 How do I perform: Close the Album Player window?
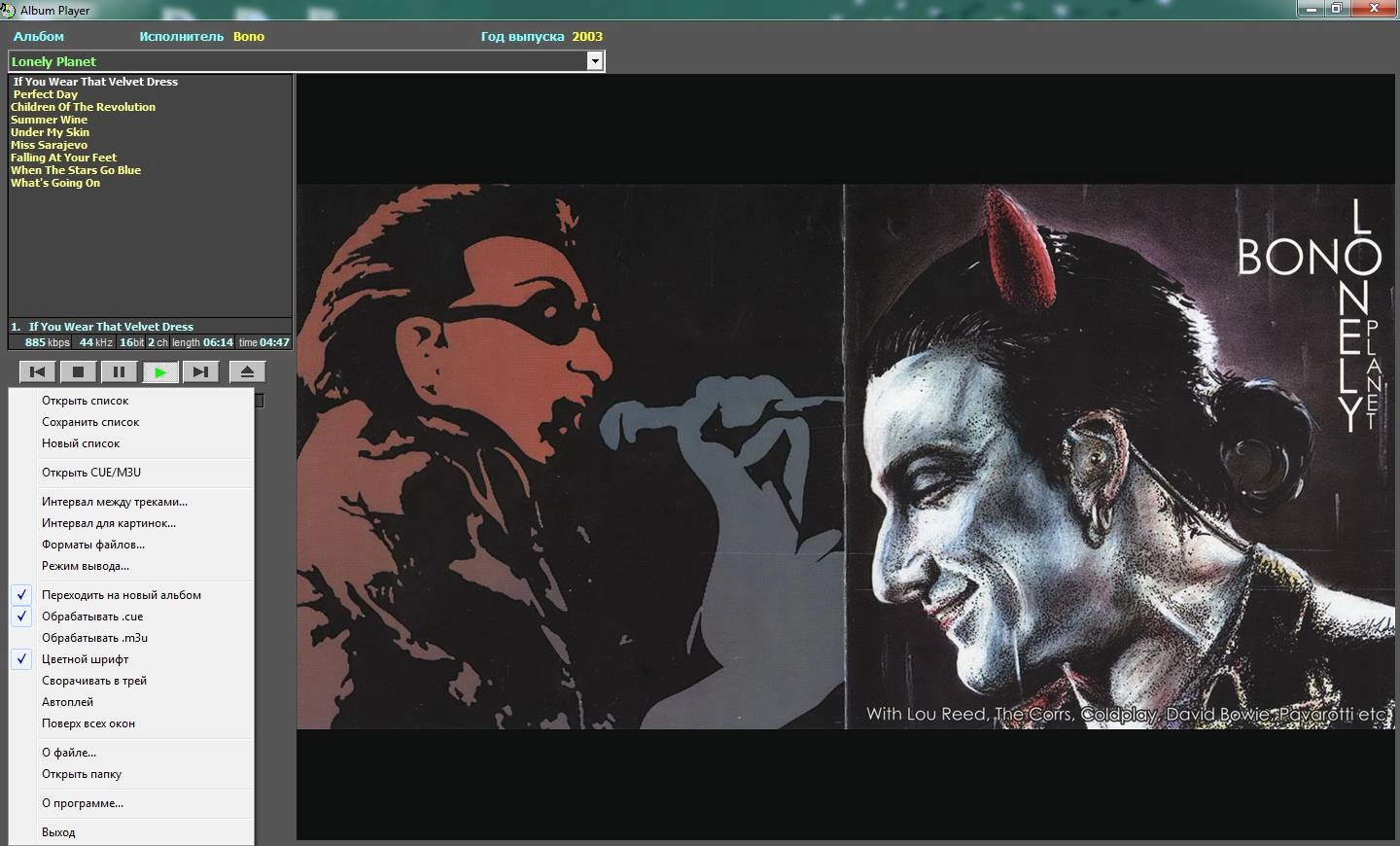point(1375,8)
